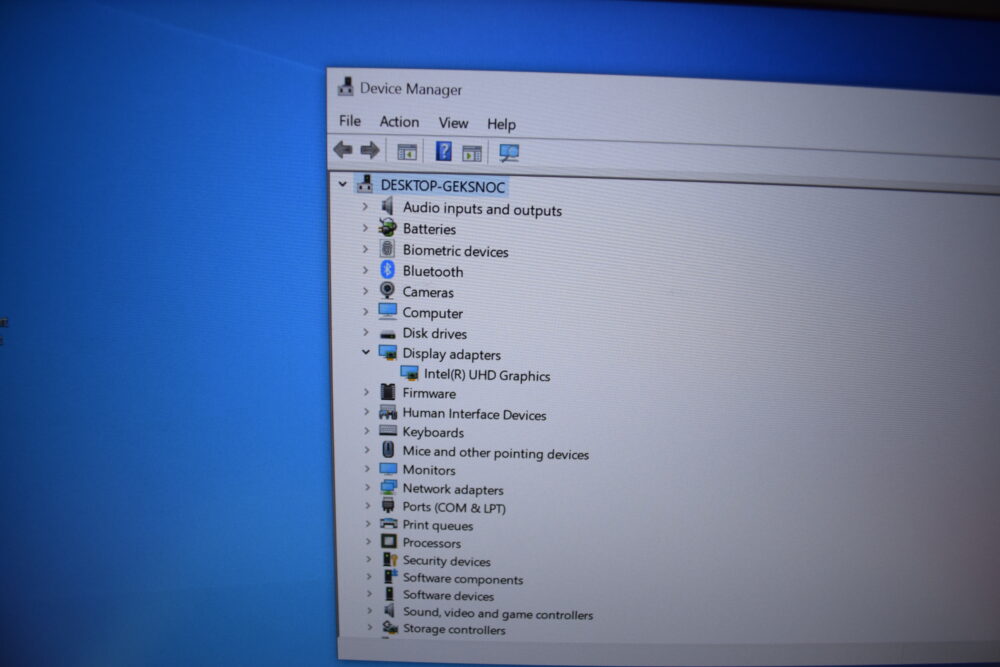
Task: Expand the Batteries chevron
Action: 365,228
